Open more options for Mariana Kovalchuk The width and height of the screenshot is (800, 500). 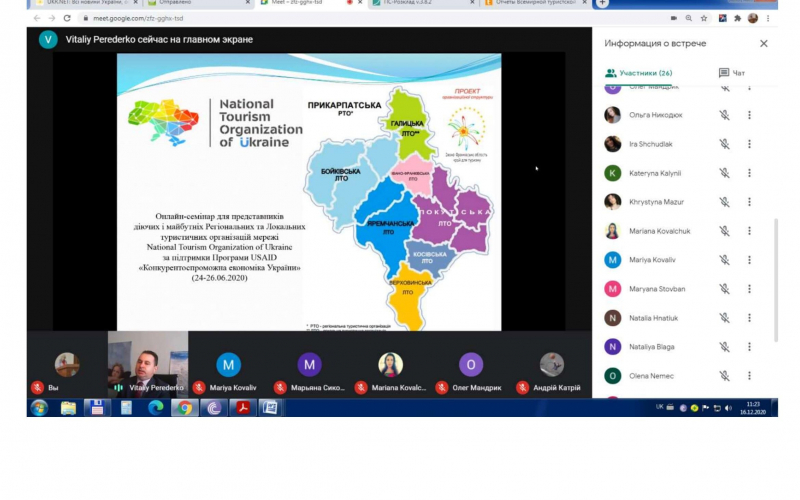749,231
